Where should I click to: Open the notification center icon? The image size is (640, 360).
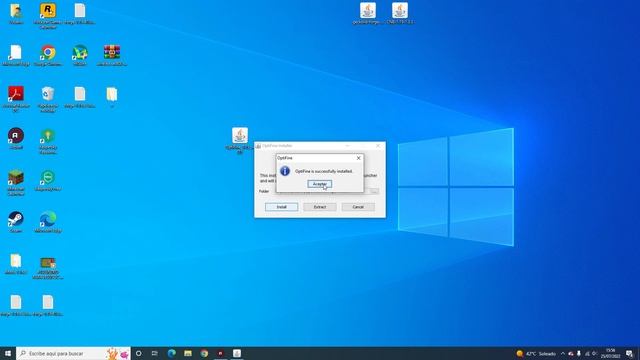(x=629, y=353)
